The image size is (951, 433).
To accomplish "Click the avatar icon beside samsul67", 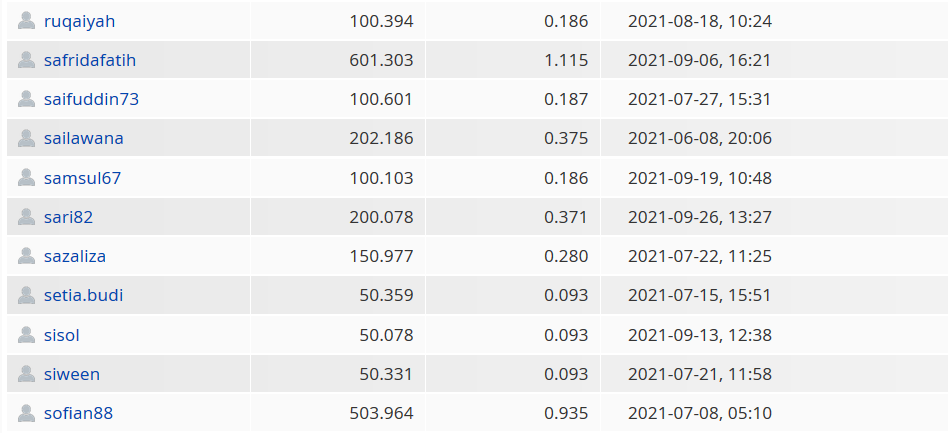I will (26, 178).
